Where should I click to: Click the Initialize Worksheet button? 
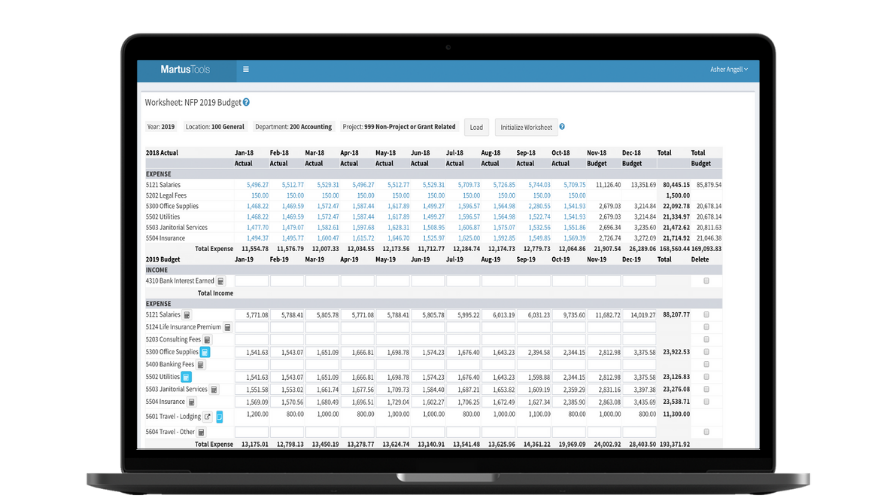click(x=524, y=127)
